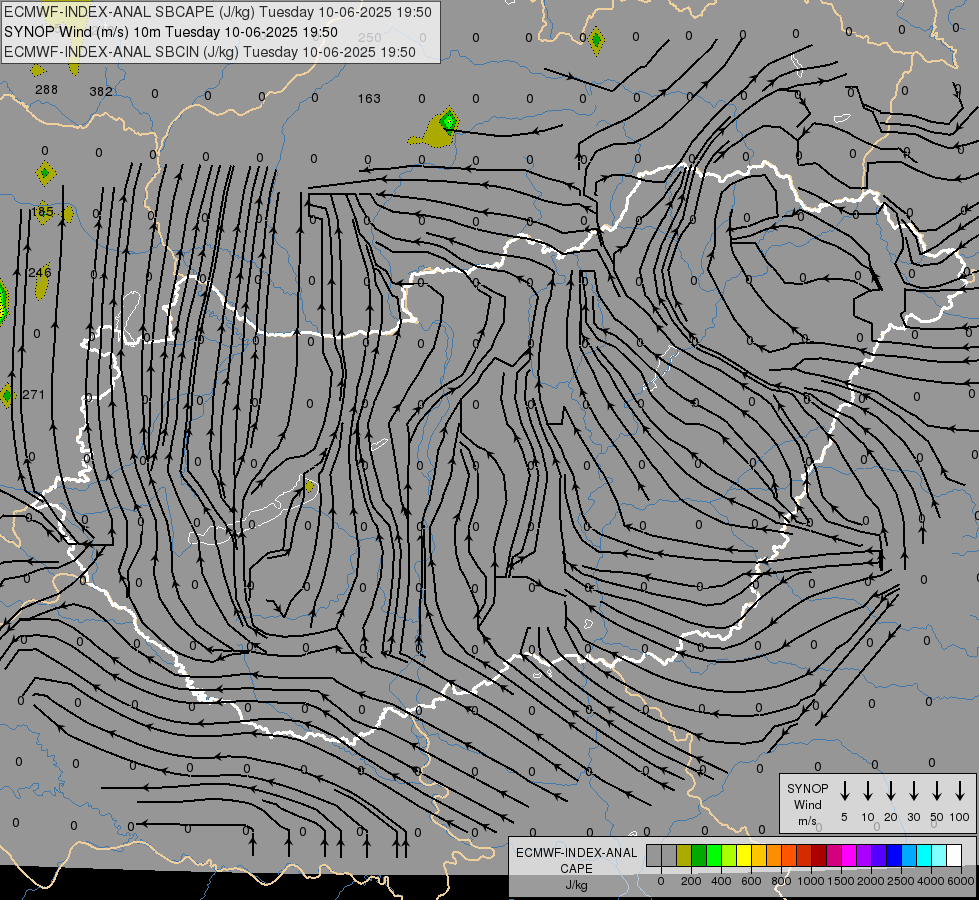Screen dimensions: 979x900
Task: Click the 2500 tick label in CAPE legend
Action: click(901, 881)
